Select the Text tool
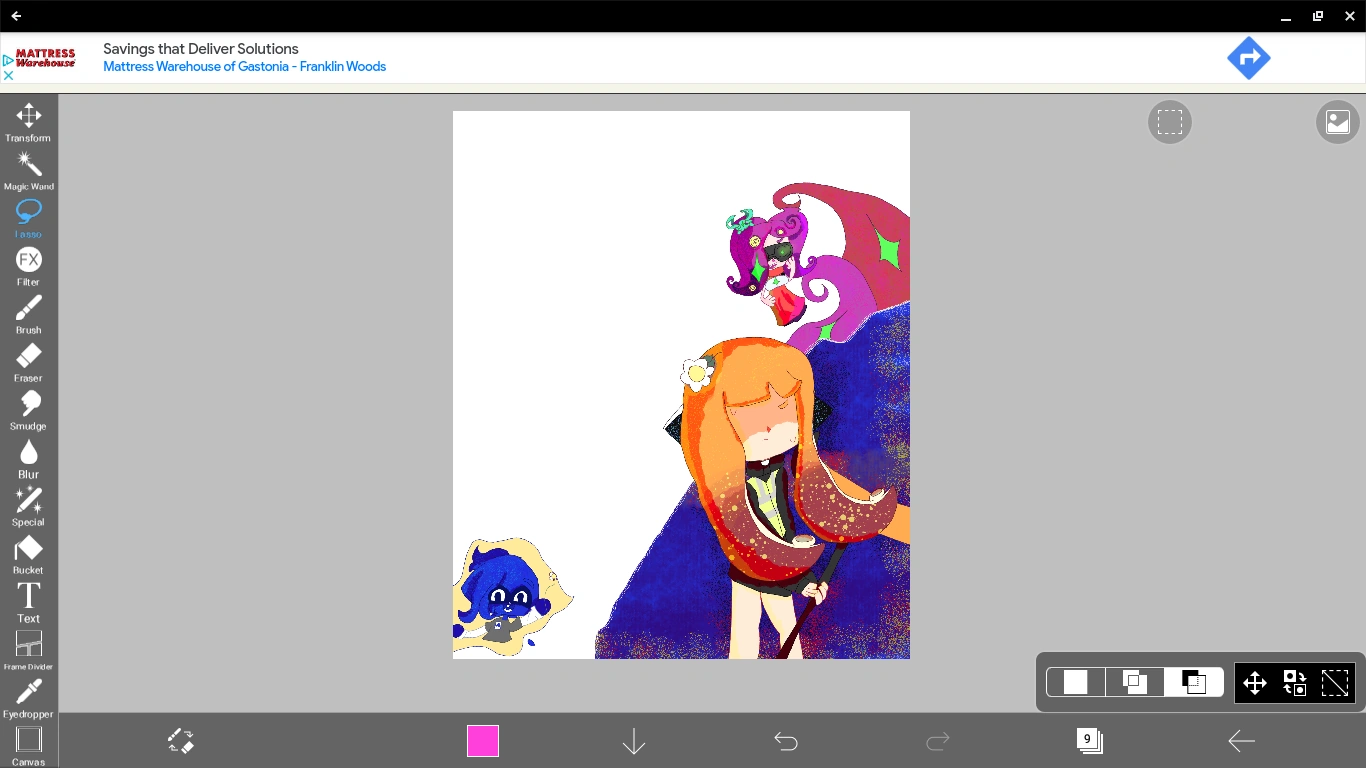 click(x=27, y=599)
